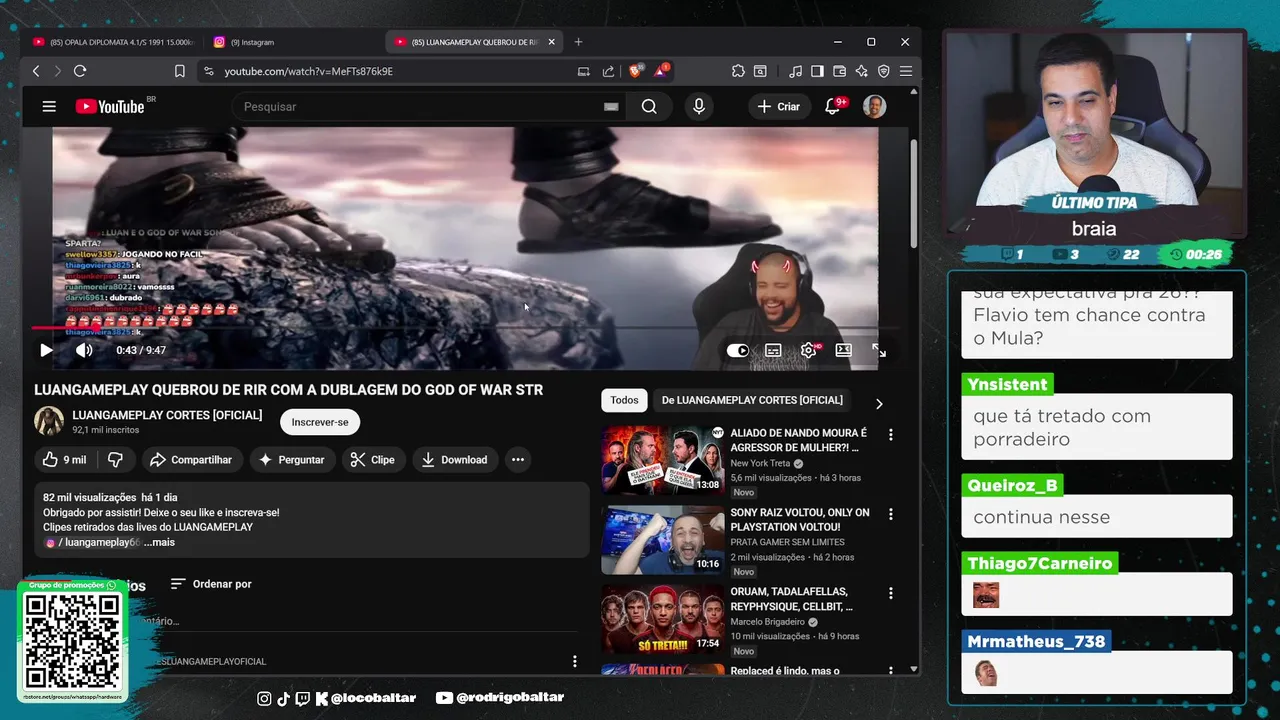Screen dimensions: 1280x720
Task: Open the Brave VPN shield icon
Action: tap(883, 71)
